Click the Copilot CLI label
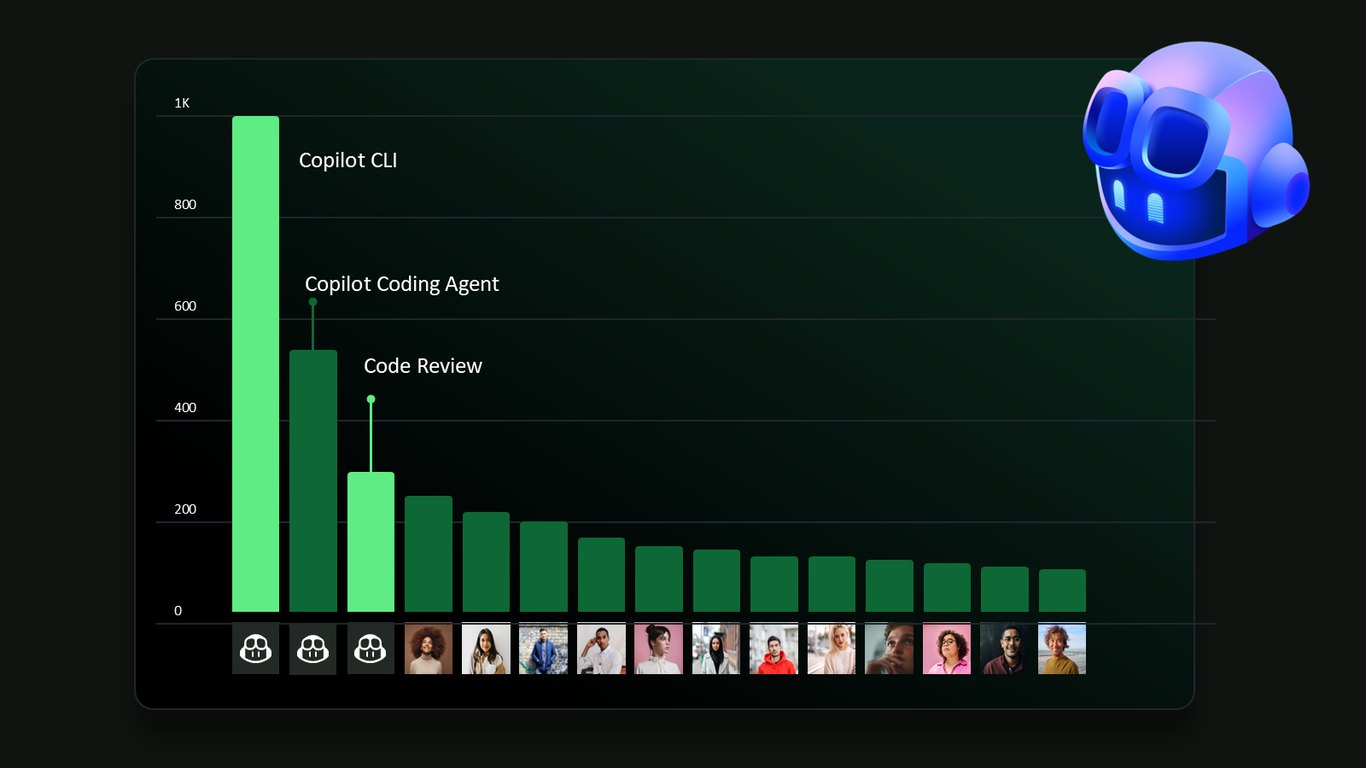 [348, 160]
